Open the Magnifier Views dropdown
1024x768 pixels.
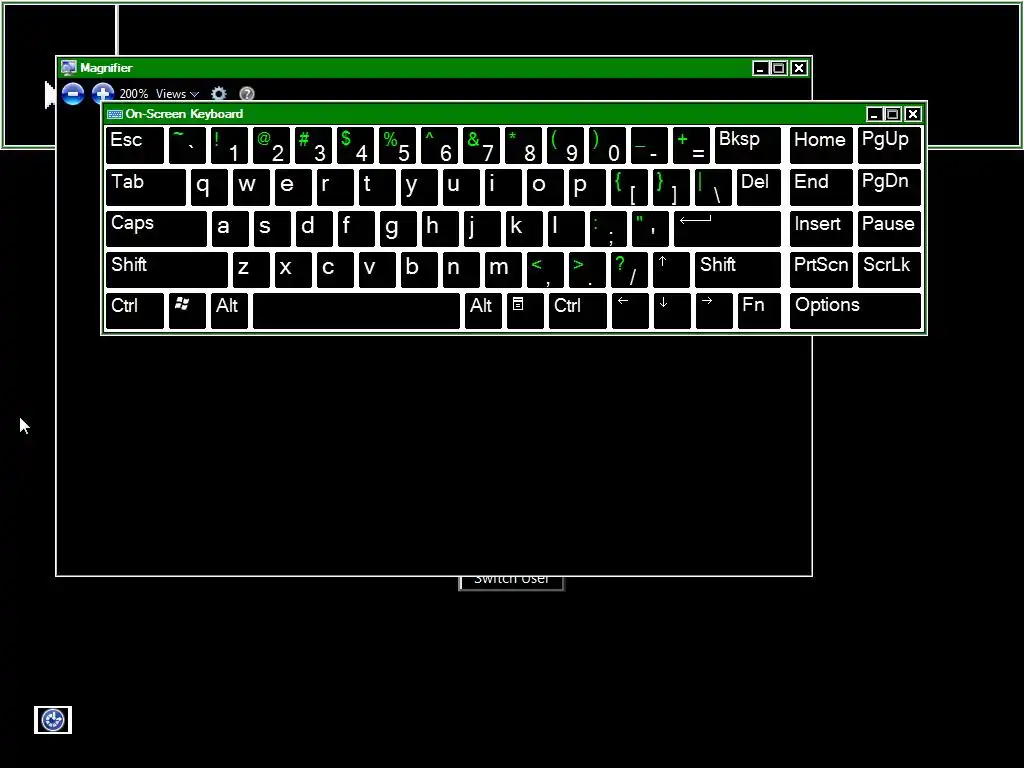click(177, 94)
